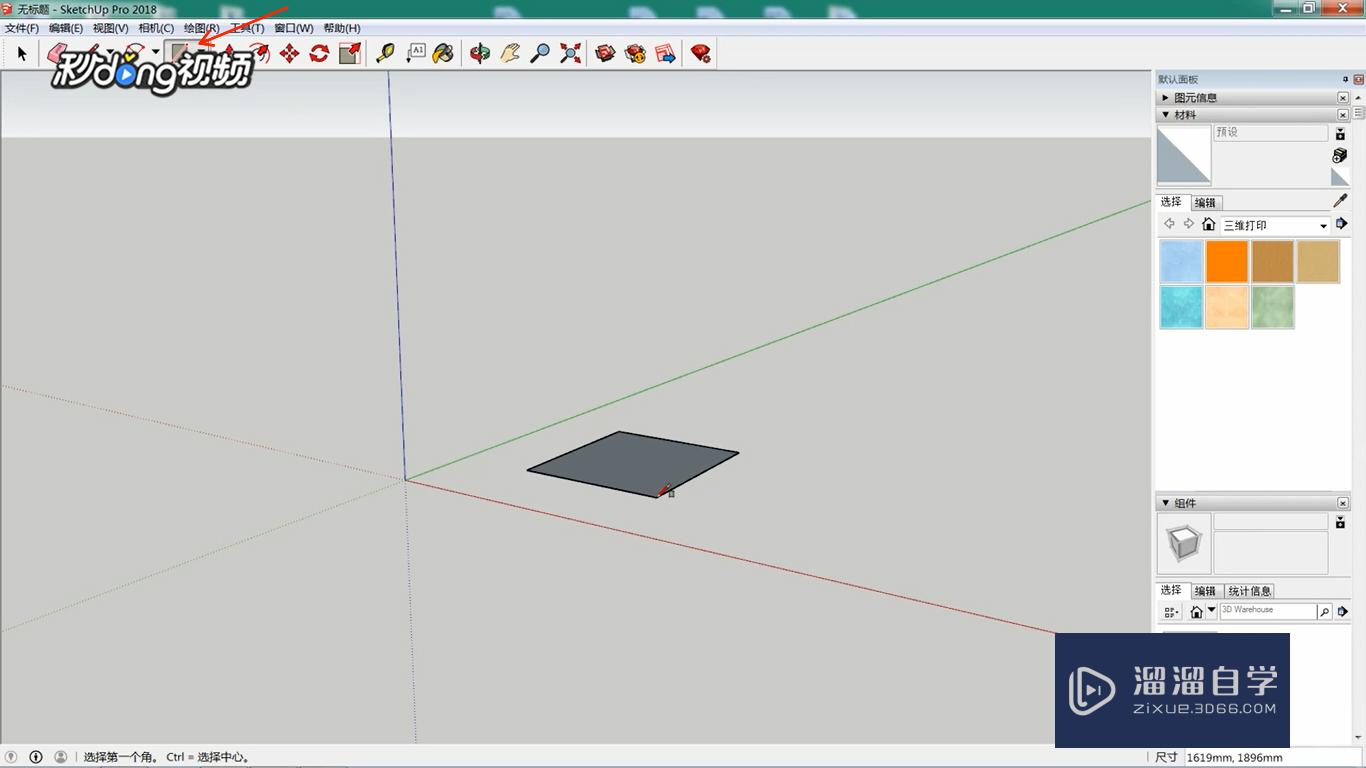This screenshot has width=1366, height=768.
Task: Open the 窗口(W) menu
Action: (294, 28)
